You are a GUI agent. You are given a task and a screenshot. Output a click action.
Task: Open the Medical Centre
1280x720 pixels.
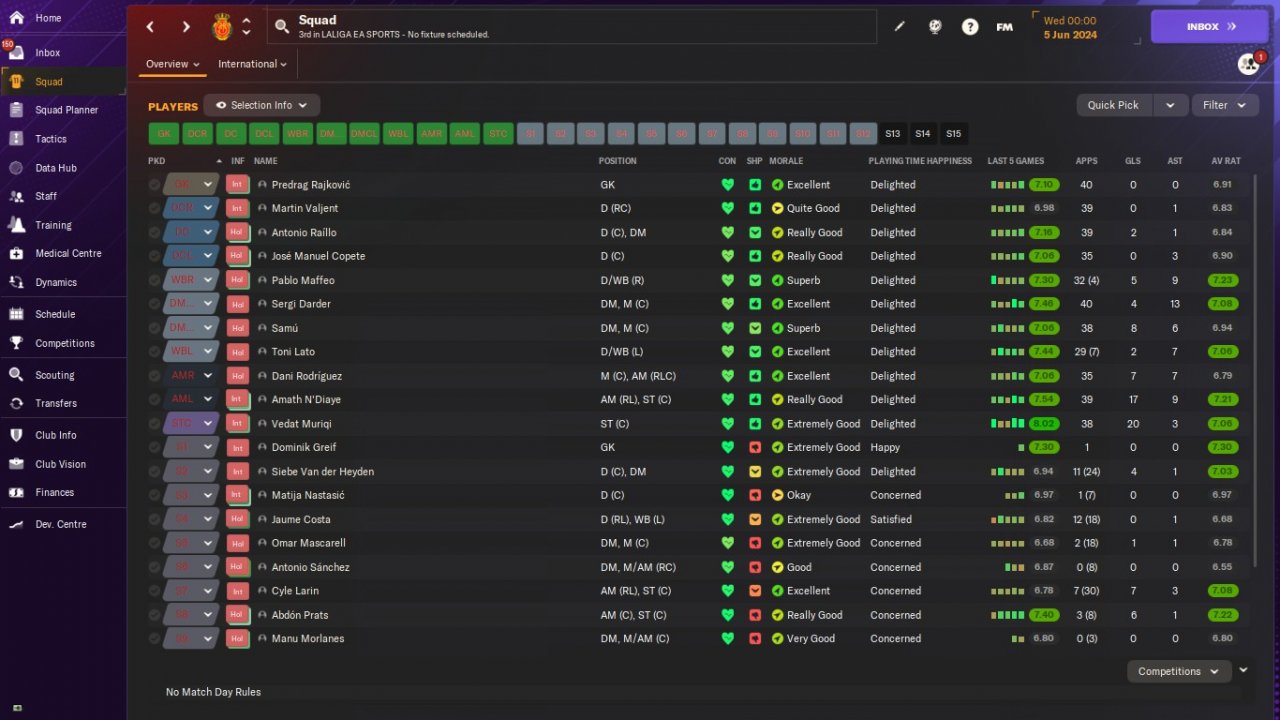[68, 253]
